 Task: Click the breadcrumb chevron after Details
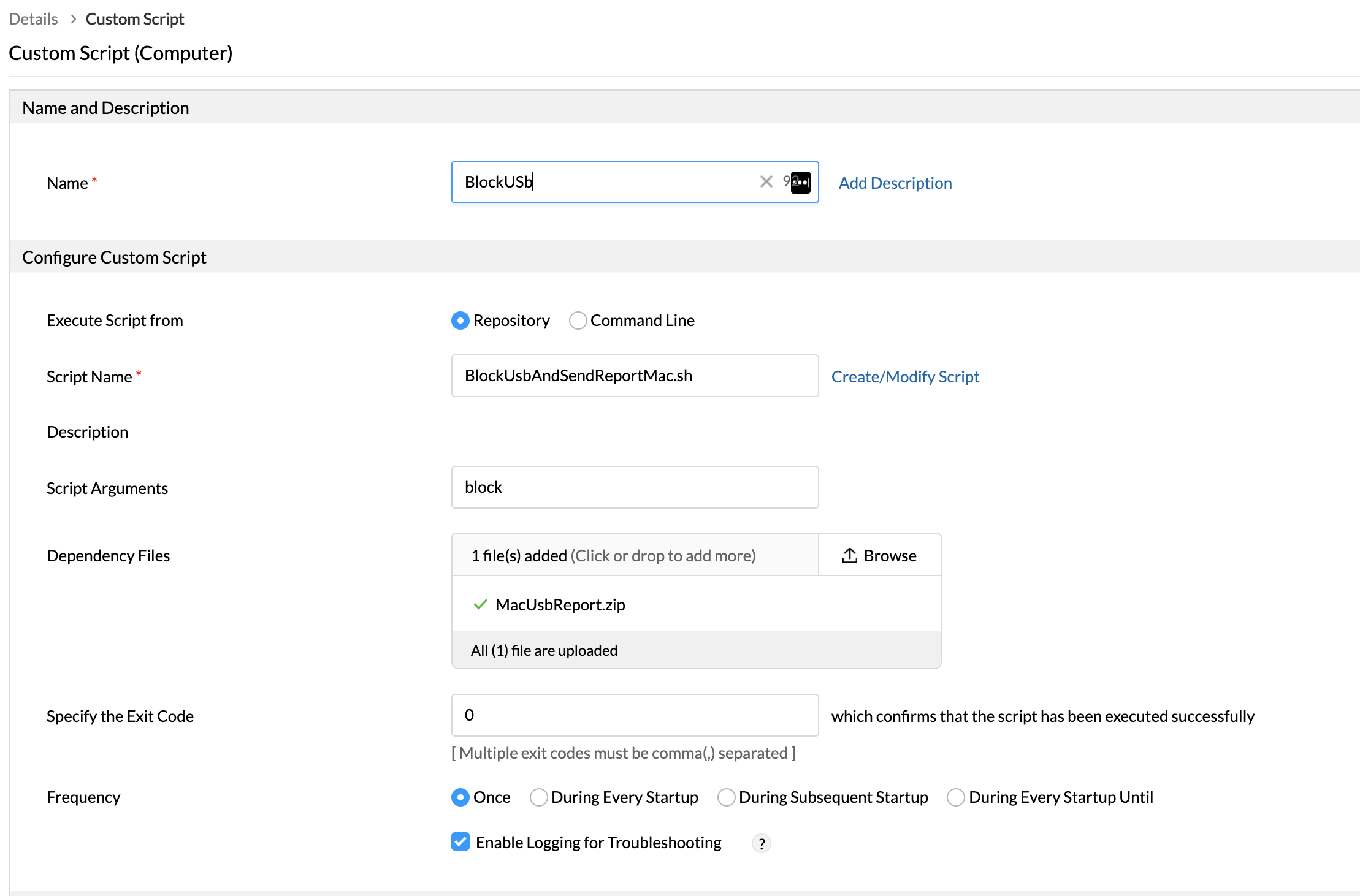pos(73,19)
